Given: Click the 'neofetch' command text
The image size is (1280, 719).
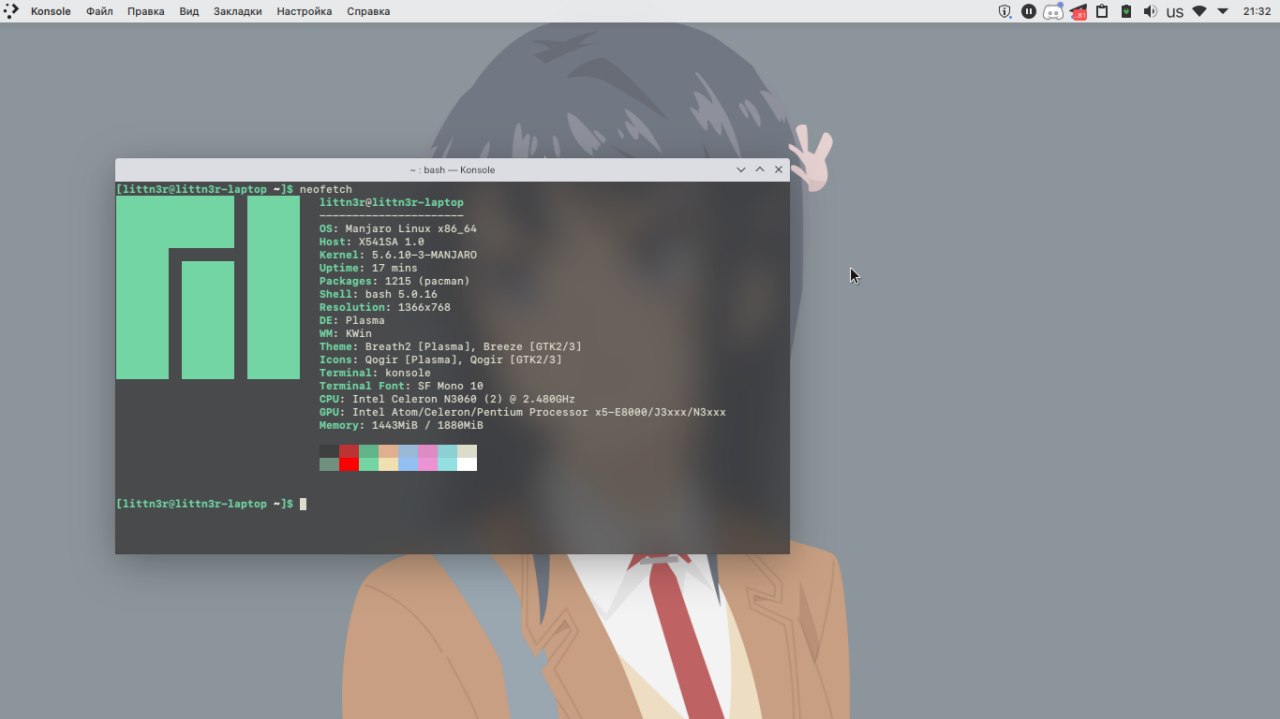Looking at the screenshot, I should click(326, 190).
